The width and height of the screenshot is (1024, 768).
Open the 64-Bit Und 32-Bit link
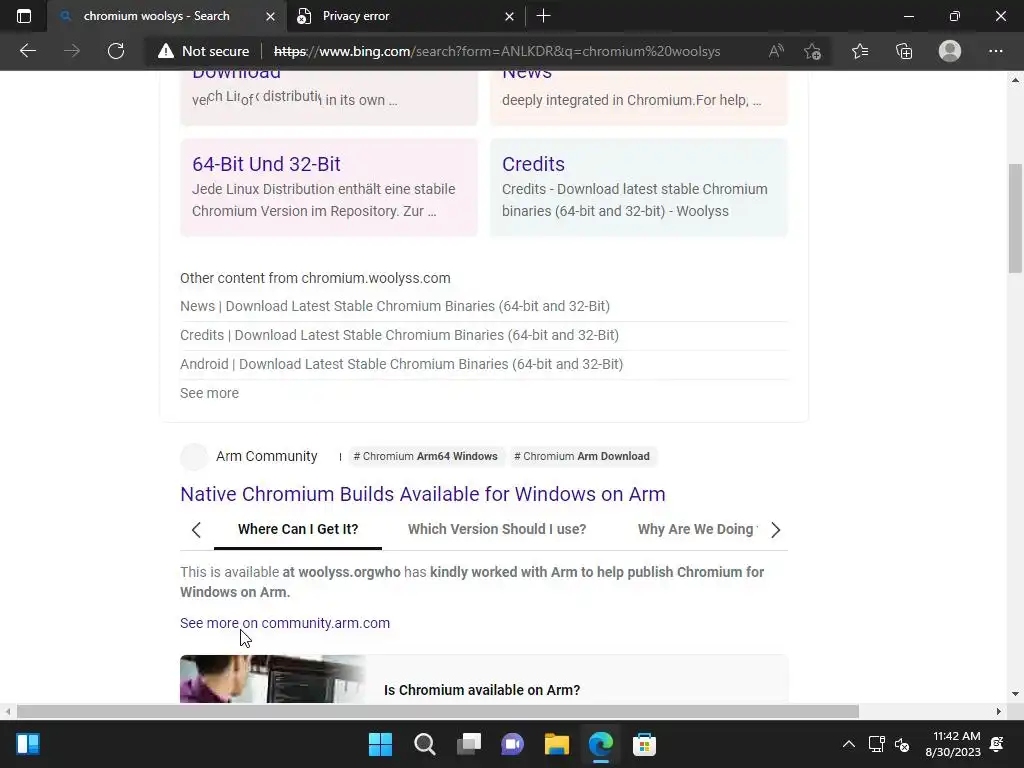coord(266,164)
